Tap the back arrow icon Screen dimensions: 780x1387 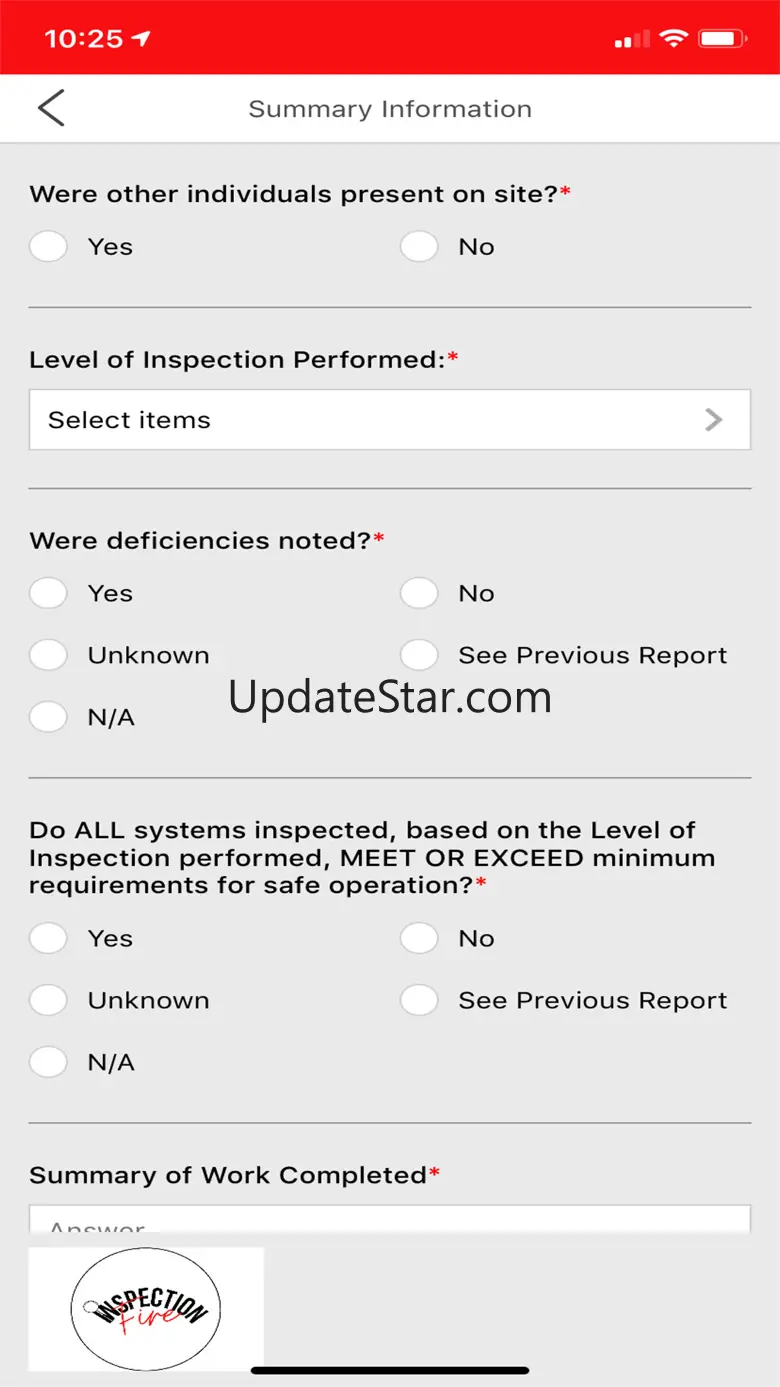coord(51,108)
